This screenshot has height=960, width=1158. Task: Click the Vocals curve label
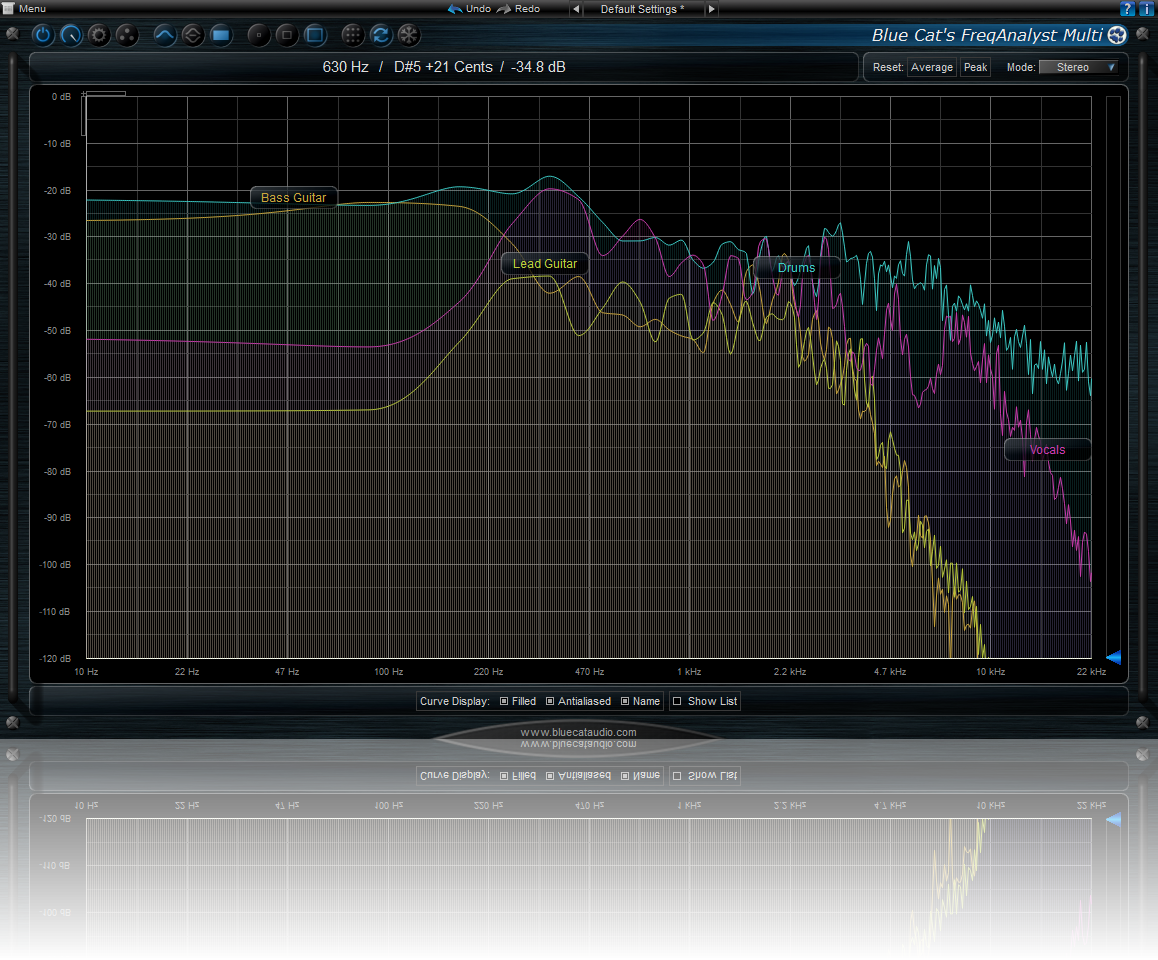click(x=1047, y=450)
